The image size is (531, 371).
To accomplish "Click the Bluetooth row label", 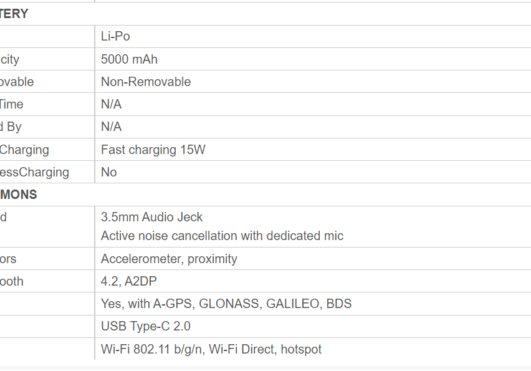I will point(12,281).
